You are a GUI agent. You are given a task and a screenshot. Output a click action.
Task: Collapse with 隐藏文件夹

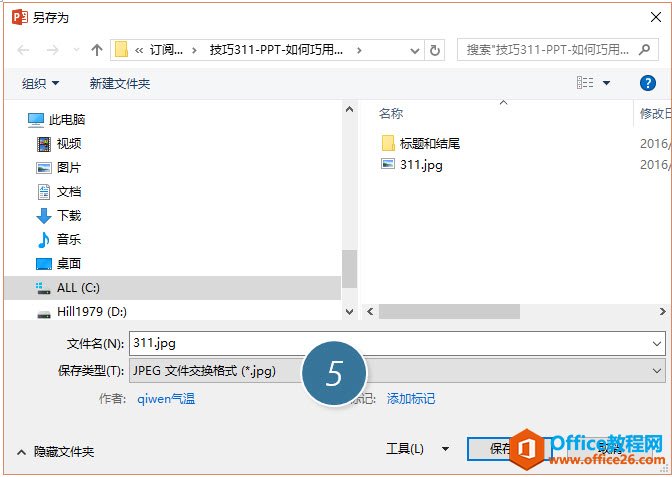coord(56,452)
